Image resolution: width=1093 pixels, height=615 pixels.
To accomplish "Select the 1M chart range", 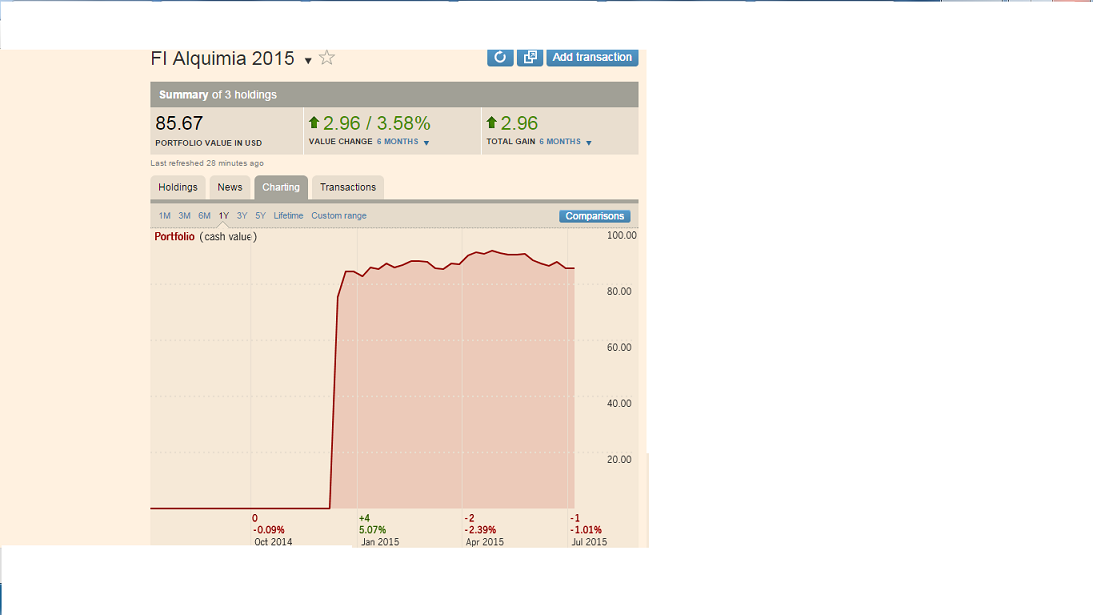I will [x=165, y=215].
